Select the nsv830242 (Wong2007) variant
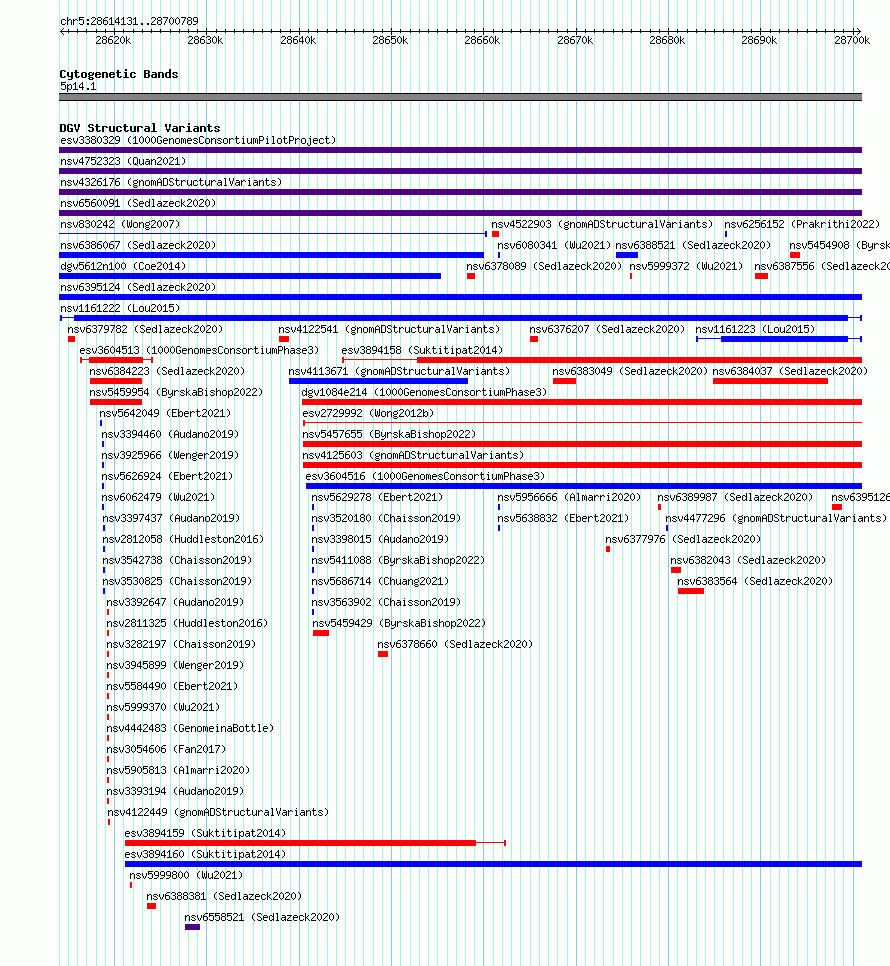 (120, 224)
